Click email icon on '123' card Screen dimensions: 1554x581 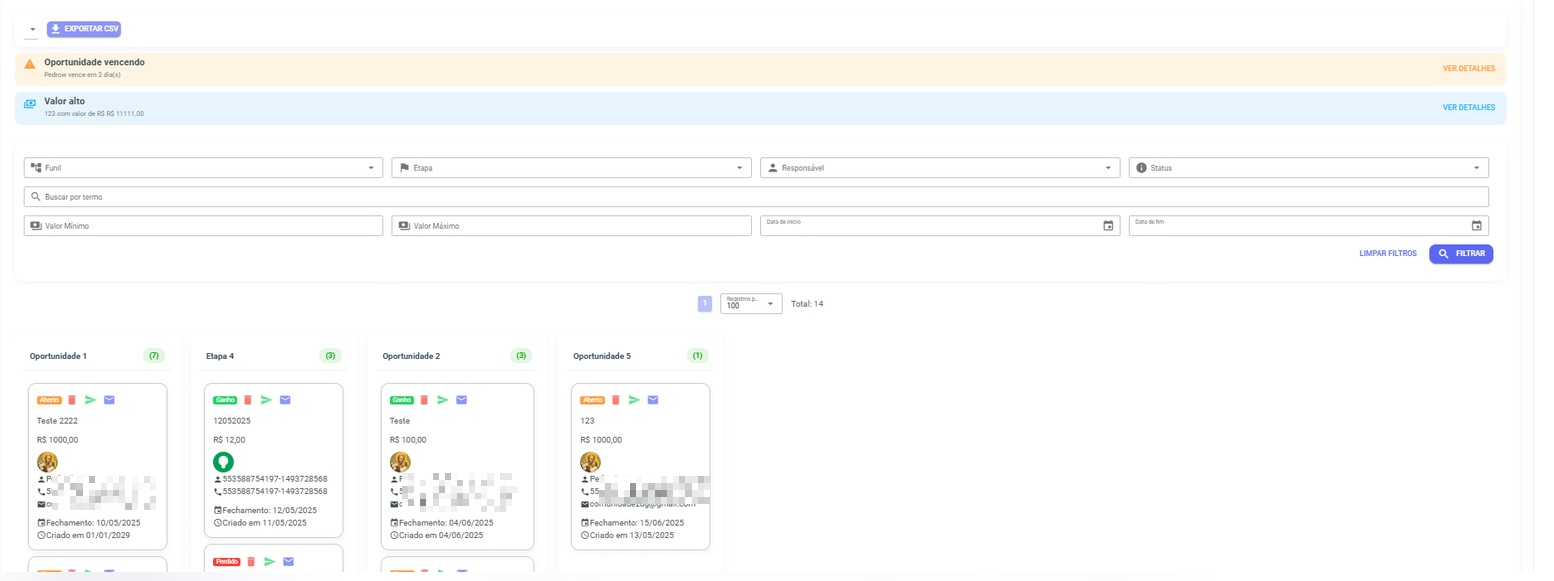[x=653, y=400]
